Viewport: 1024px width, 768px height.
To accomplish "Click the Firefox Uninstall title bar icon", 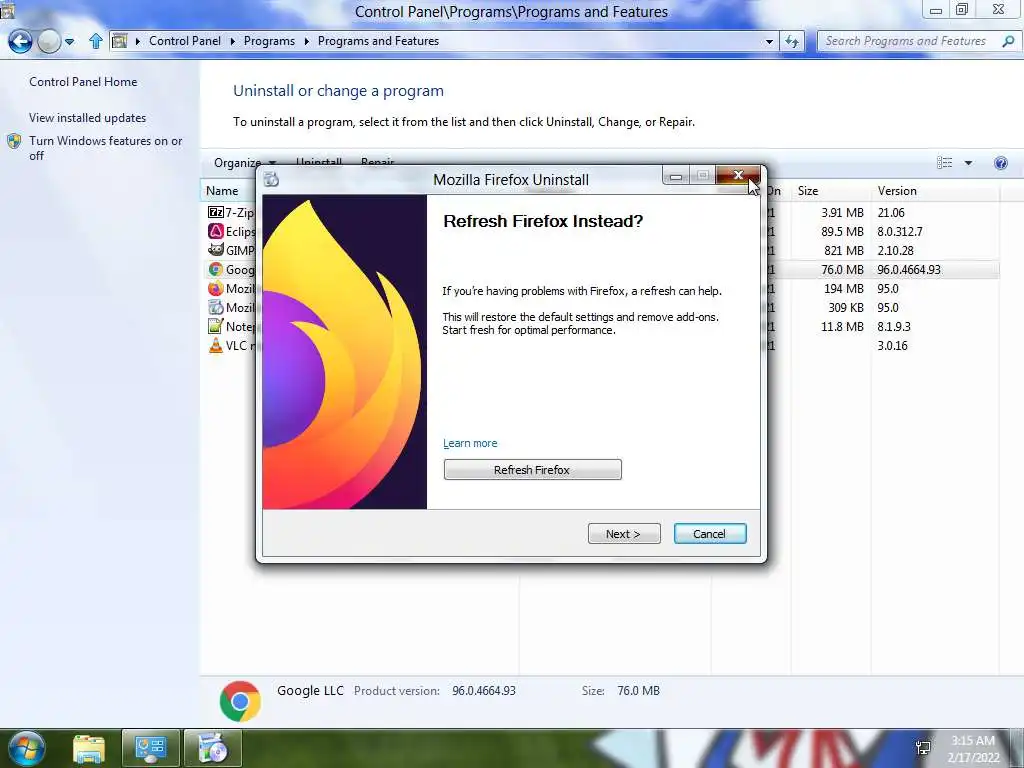I will 272,180.
